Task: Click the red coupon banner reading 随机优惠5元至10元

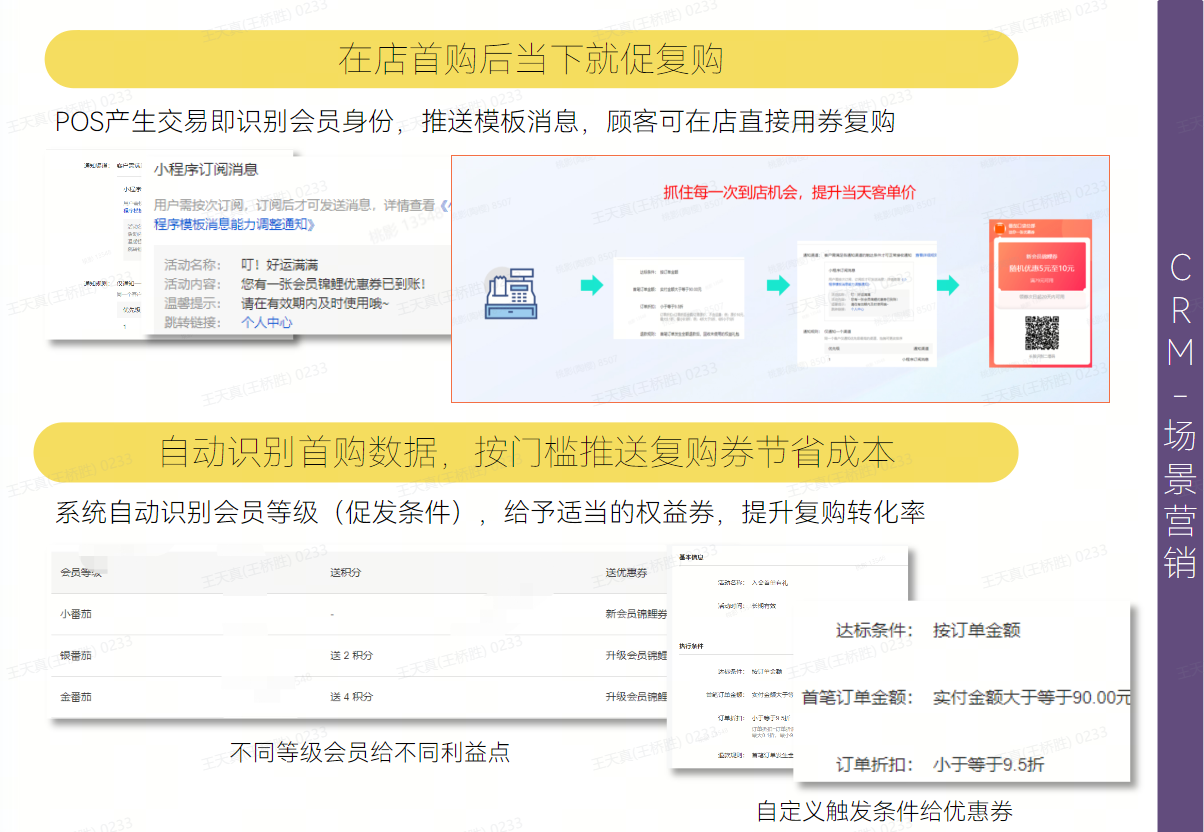Action: [x=1042, y=262]
